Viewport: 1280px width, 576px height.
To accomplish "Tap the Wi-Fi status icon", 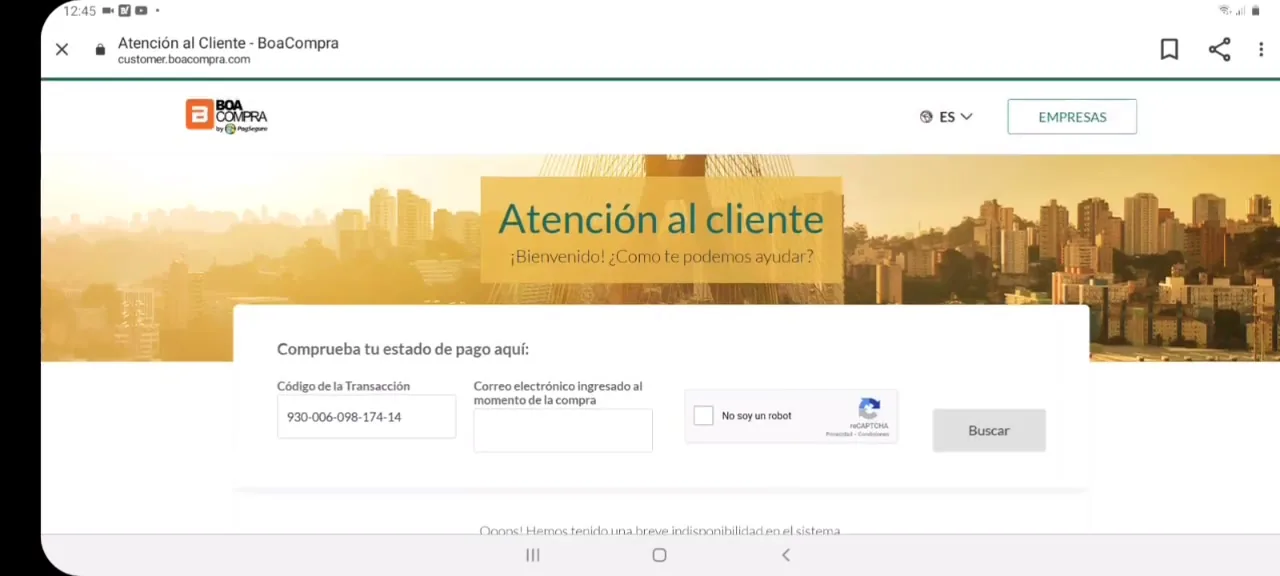I will 1224,11.
